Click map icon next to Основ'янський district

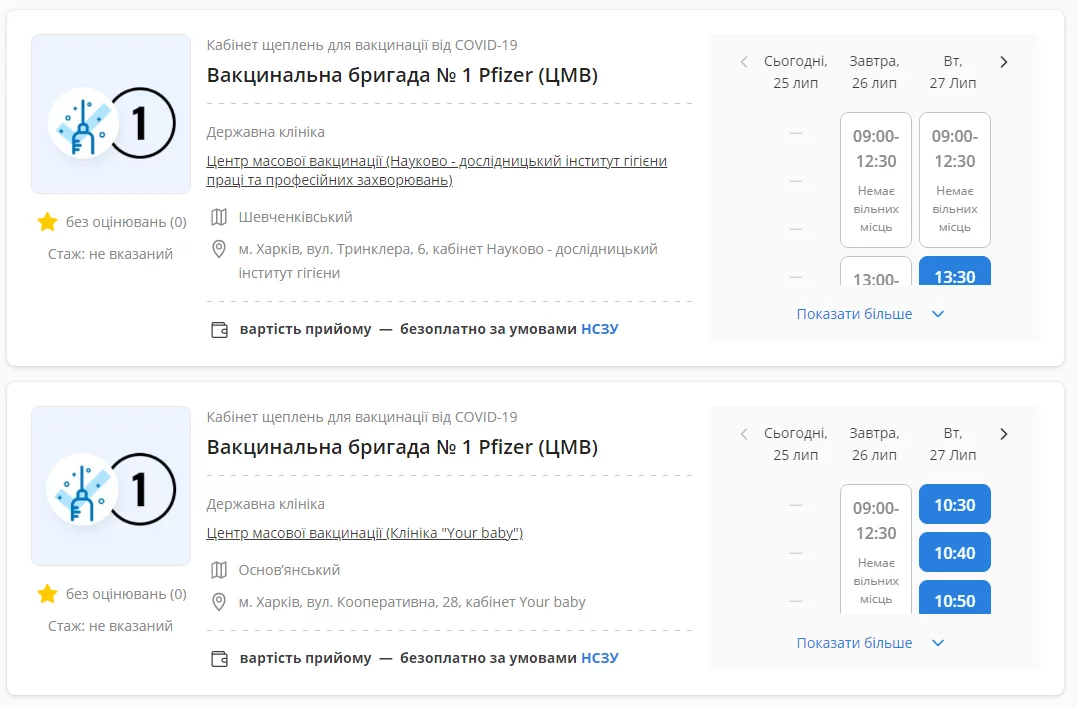click(x=220, y=570)
